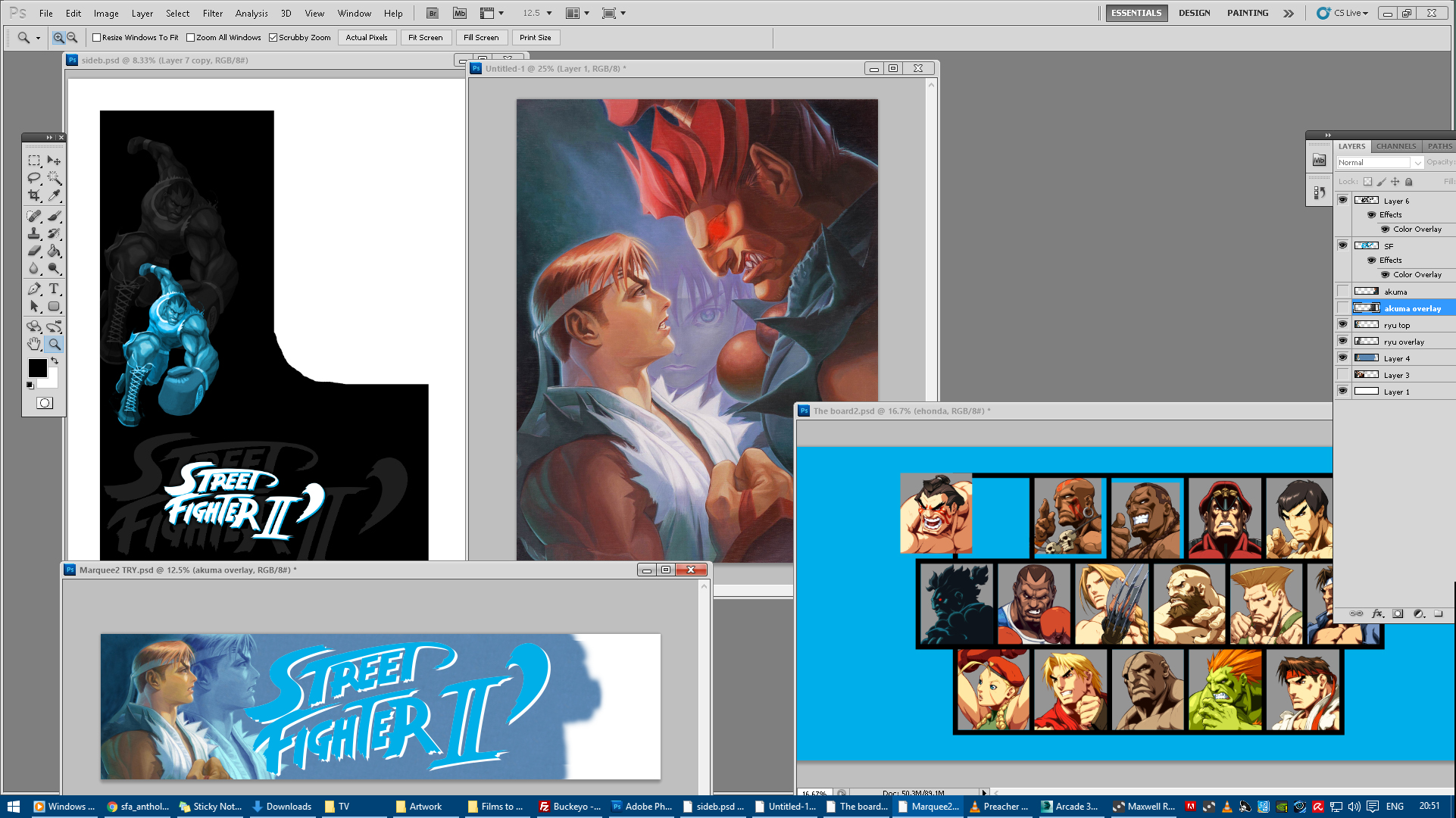1456x818 pixels.
Task: Select the Eyedropper tool
Action: (54, 195)
